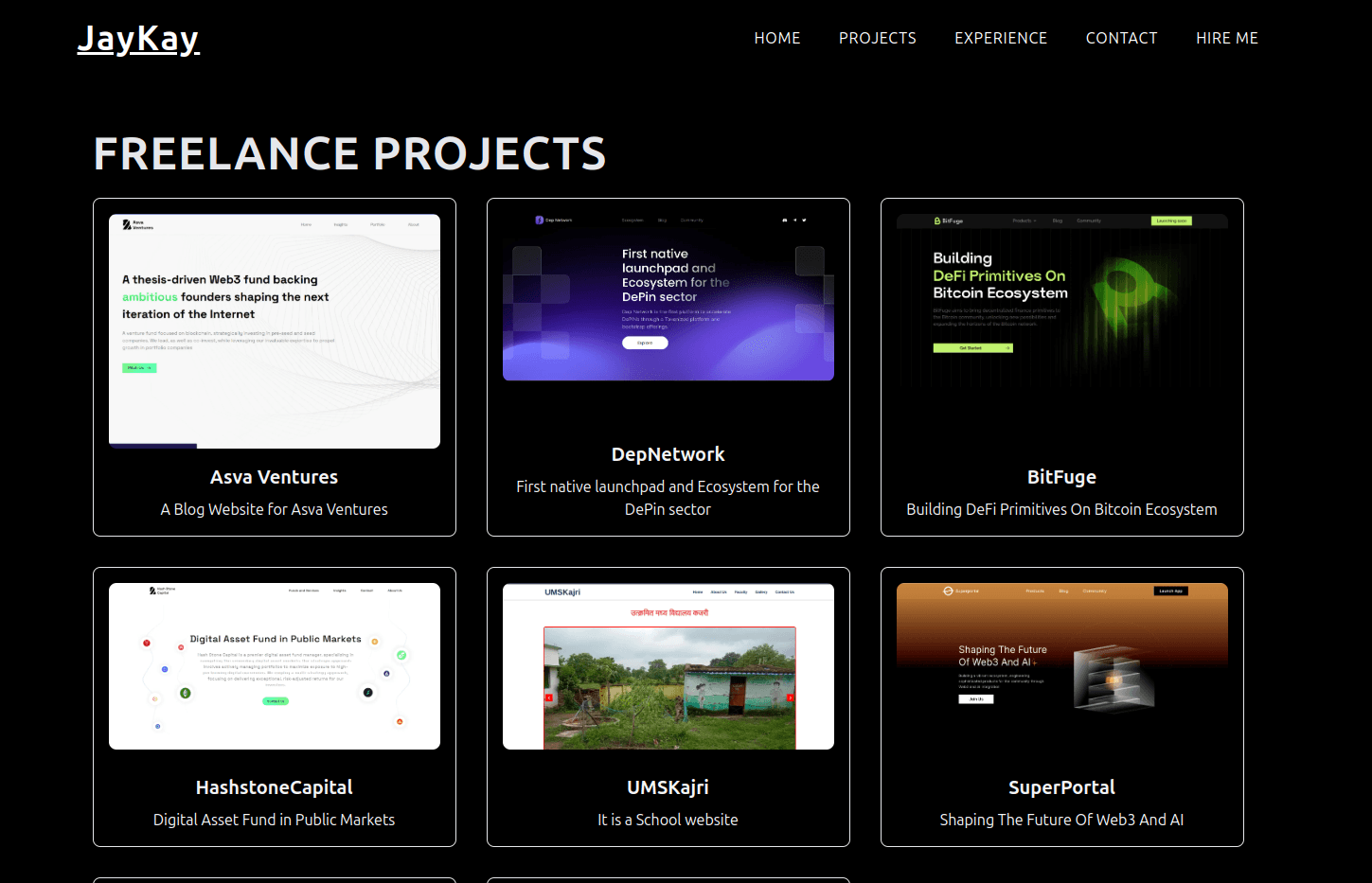The height and width of the screenshot is (883, 1372).
Task: Click the UMSKajri project title
Action: click(668, 787)
